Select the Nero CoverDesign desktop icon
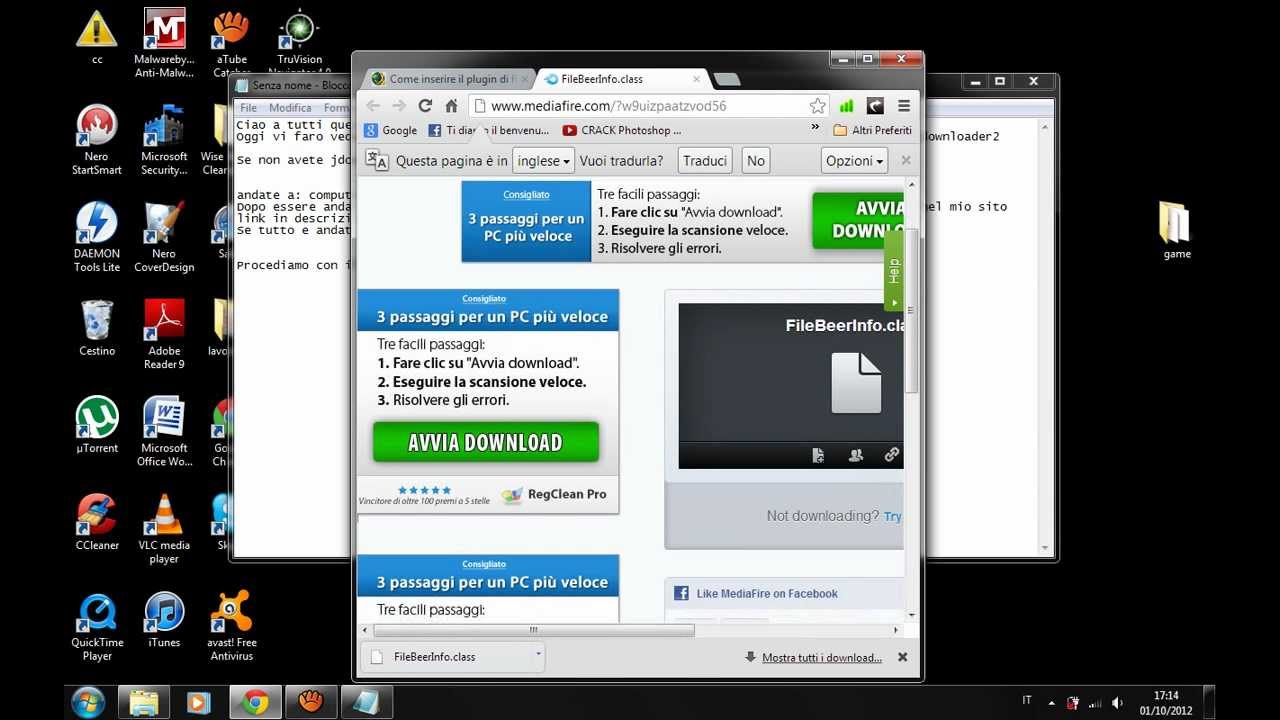This screenshot has height=720, width=1280. (x=164, y=237)
